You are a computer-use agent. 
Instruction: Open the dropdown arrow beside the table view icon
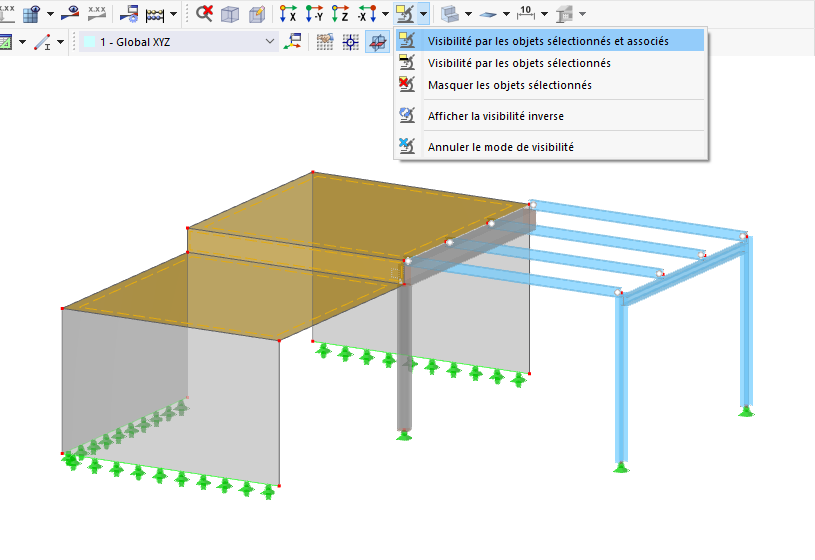click(50, 14)
